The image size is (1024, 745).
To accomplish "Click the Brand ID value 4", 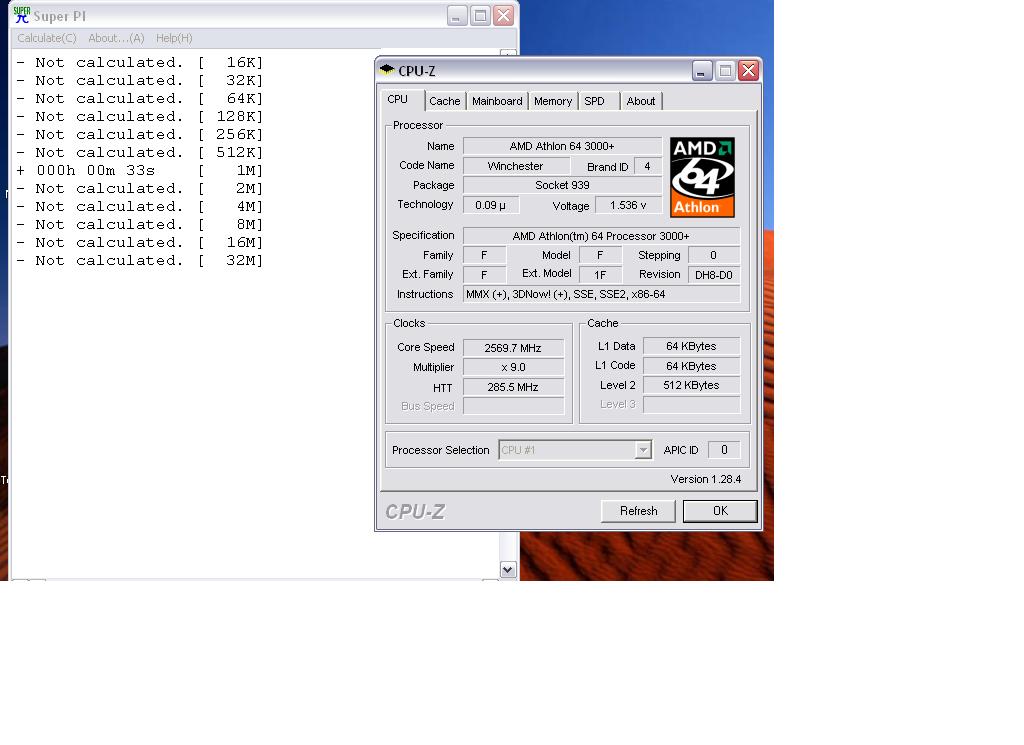I will 647,166.
